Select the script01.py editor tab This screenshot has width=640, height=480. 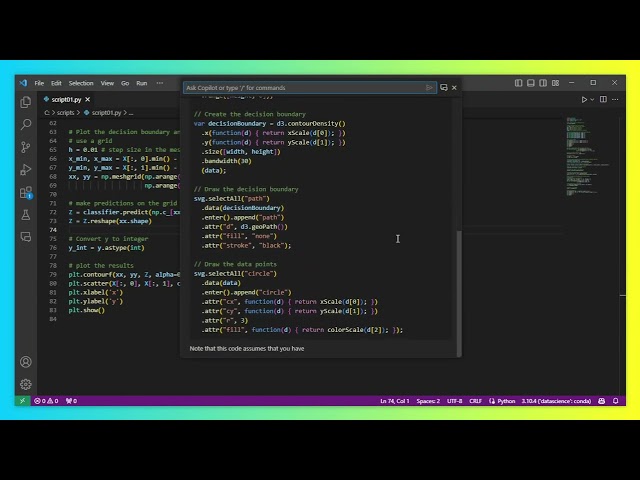coord(66,100)
